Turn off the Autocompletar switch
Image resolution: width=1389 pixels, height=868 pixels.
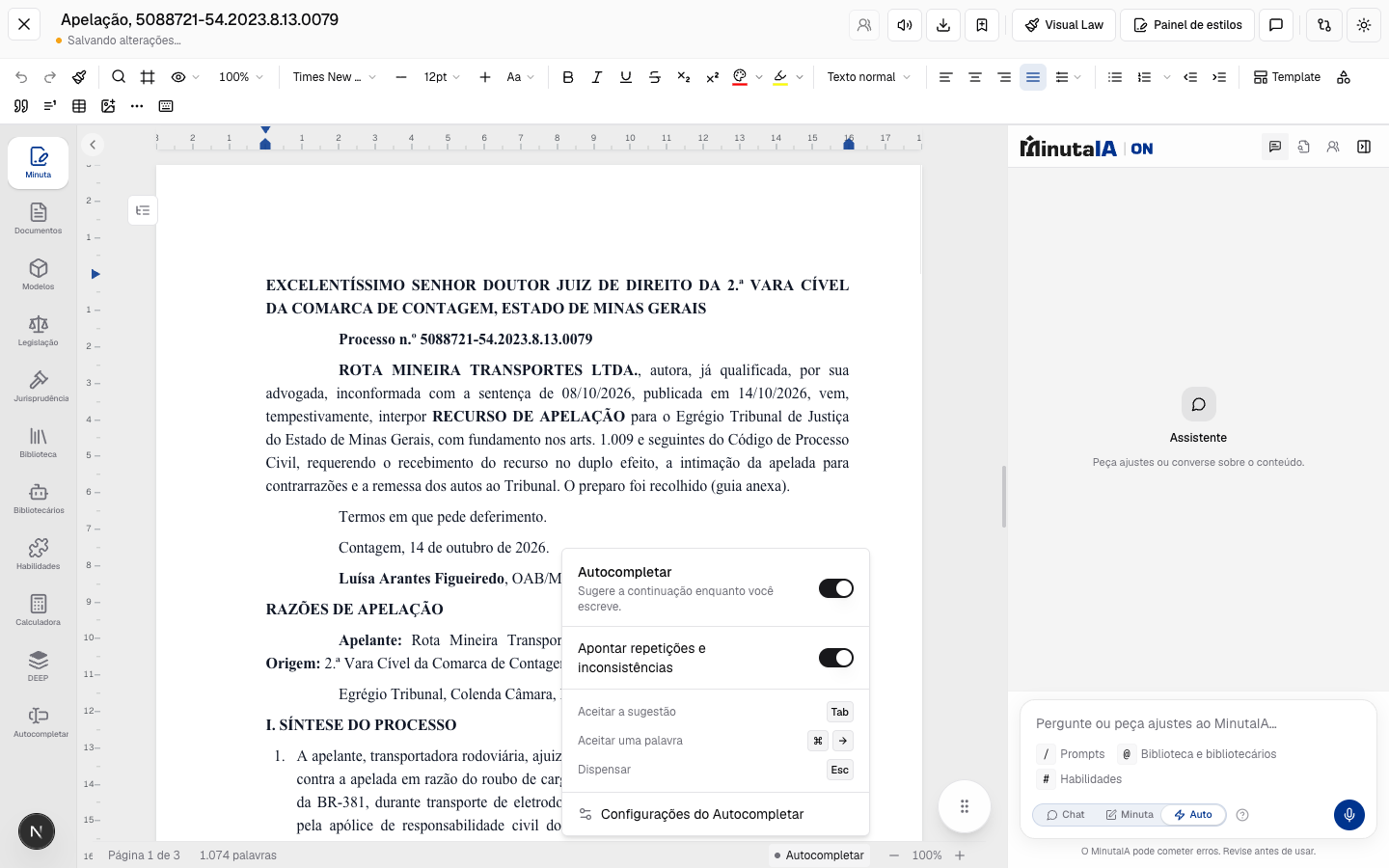835,588
